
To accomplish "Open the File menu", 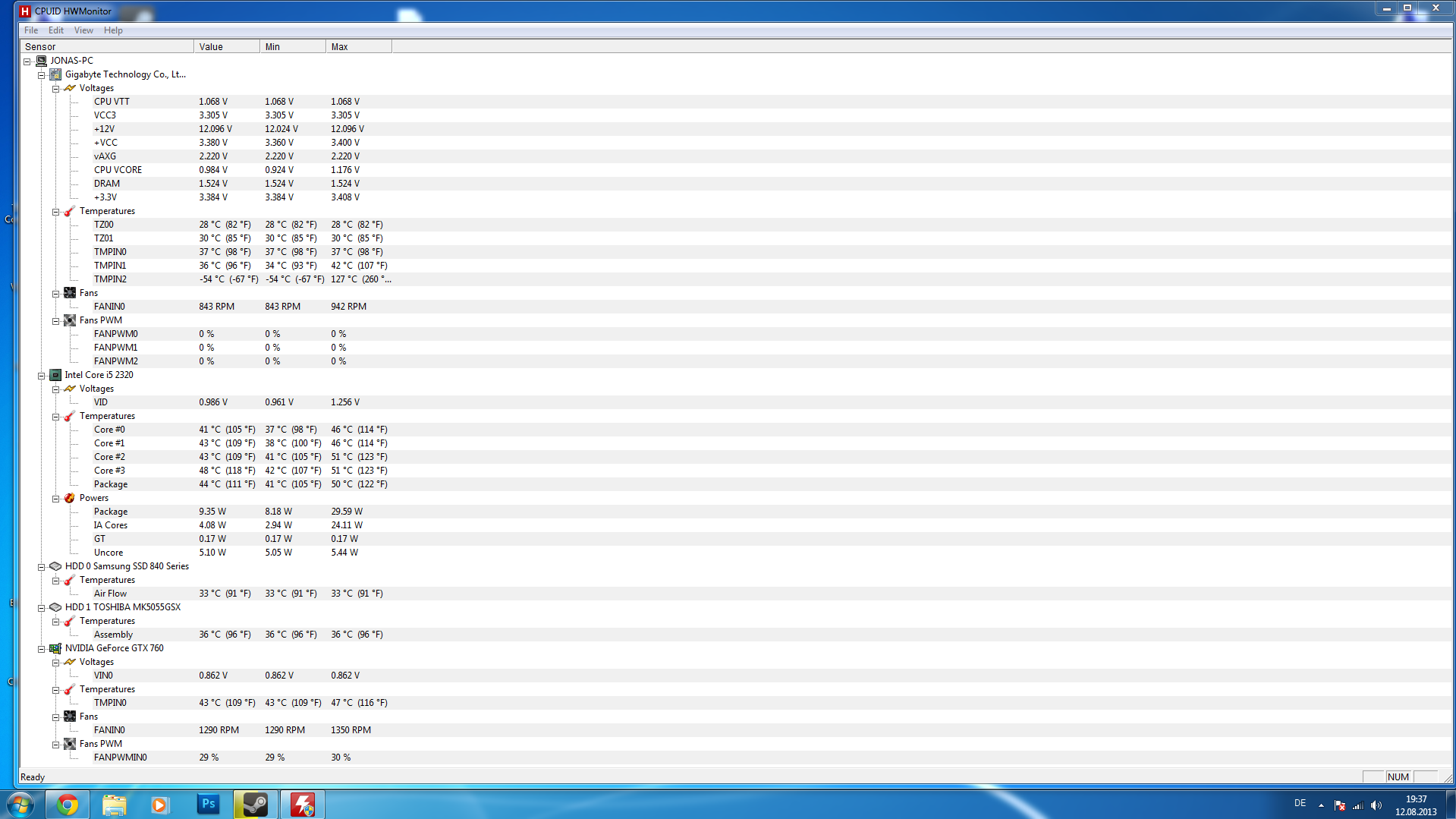I will click(31, 30).
